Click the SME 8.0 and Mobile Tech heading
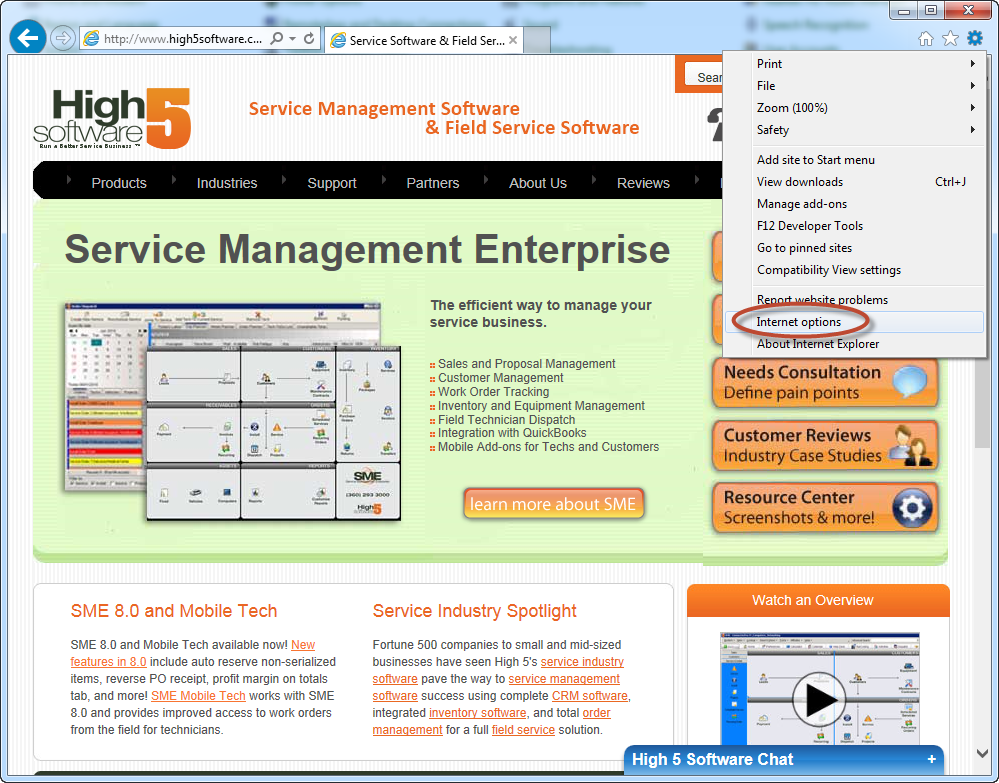This screenshot has height=783, width=999. click(x=174, y=610)
